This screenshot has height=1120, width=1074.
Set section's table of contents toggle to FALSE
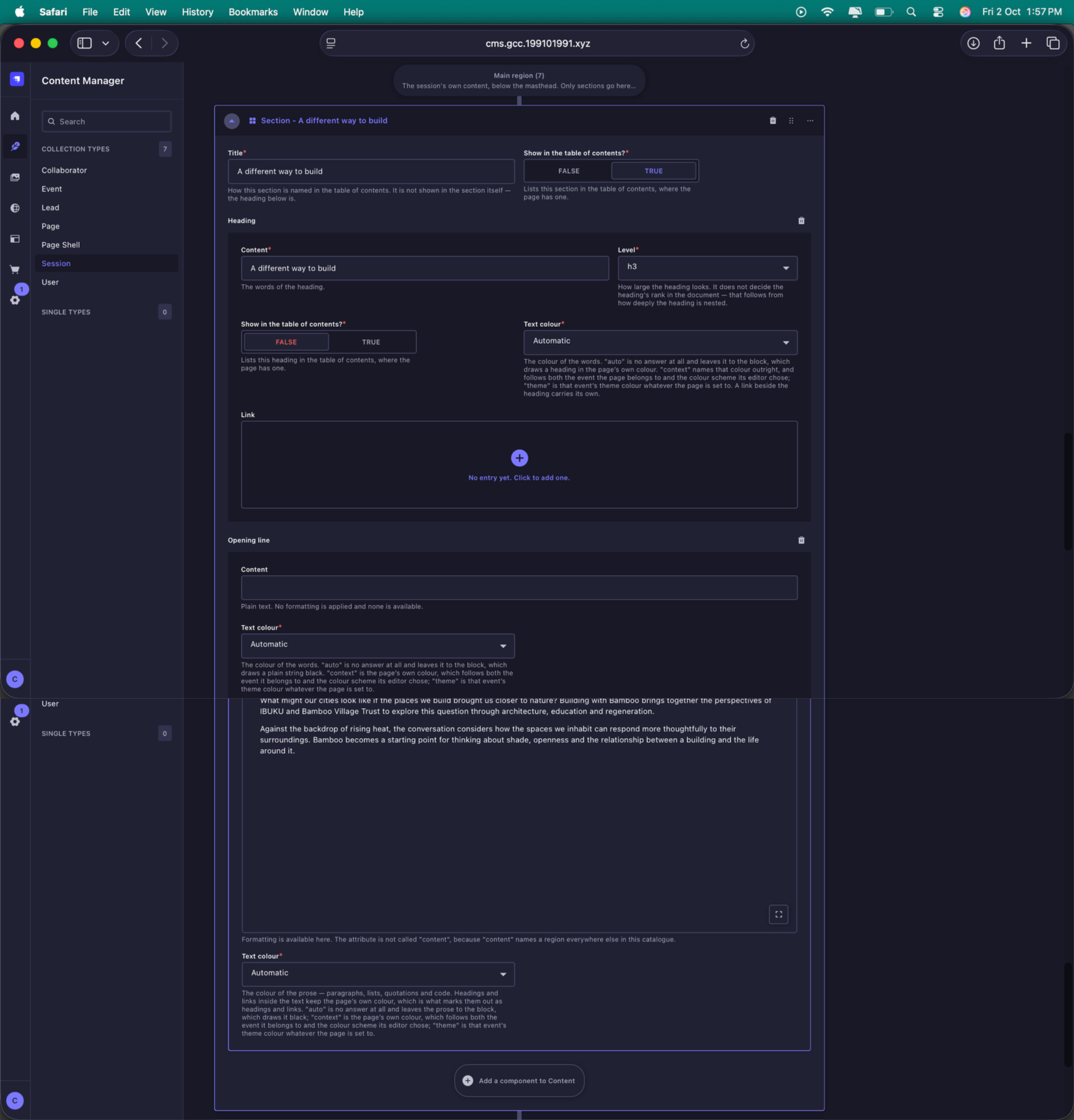[x=568, y=171]
